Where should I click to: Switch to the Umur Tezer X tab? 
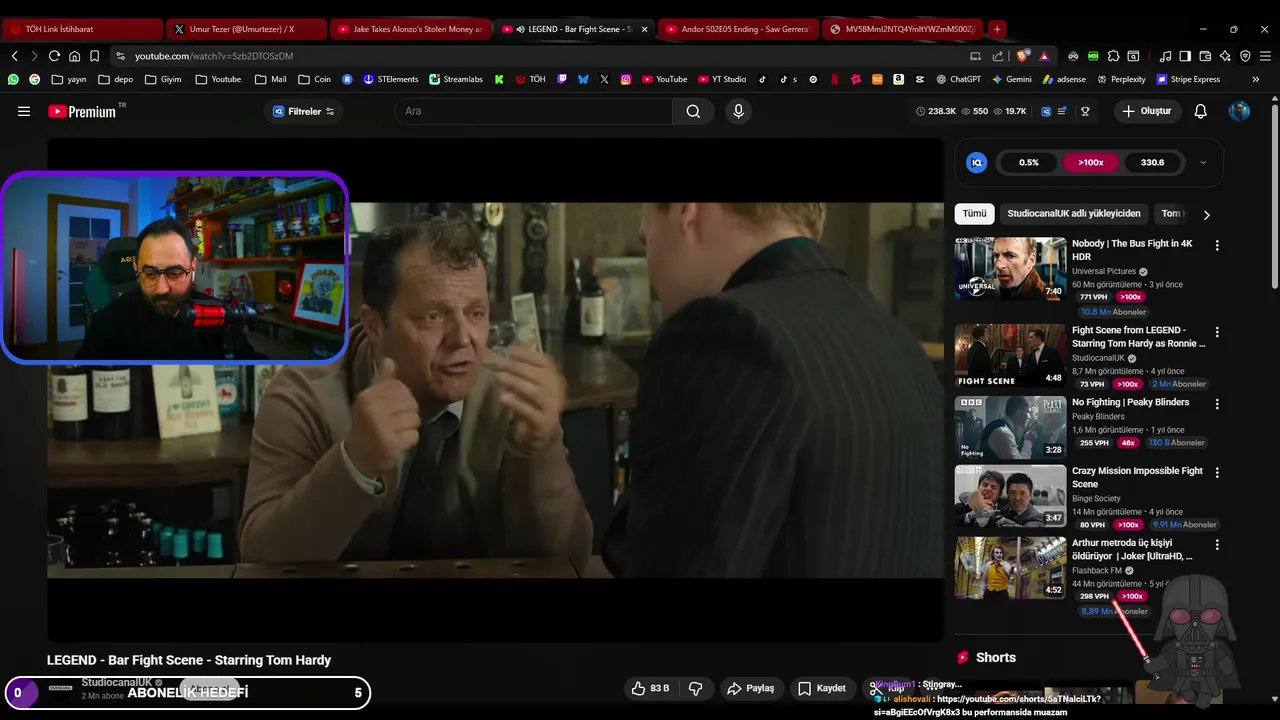[245, 29]
